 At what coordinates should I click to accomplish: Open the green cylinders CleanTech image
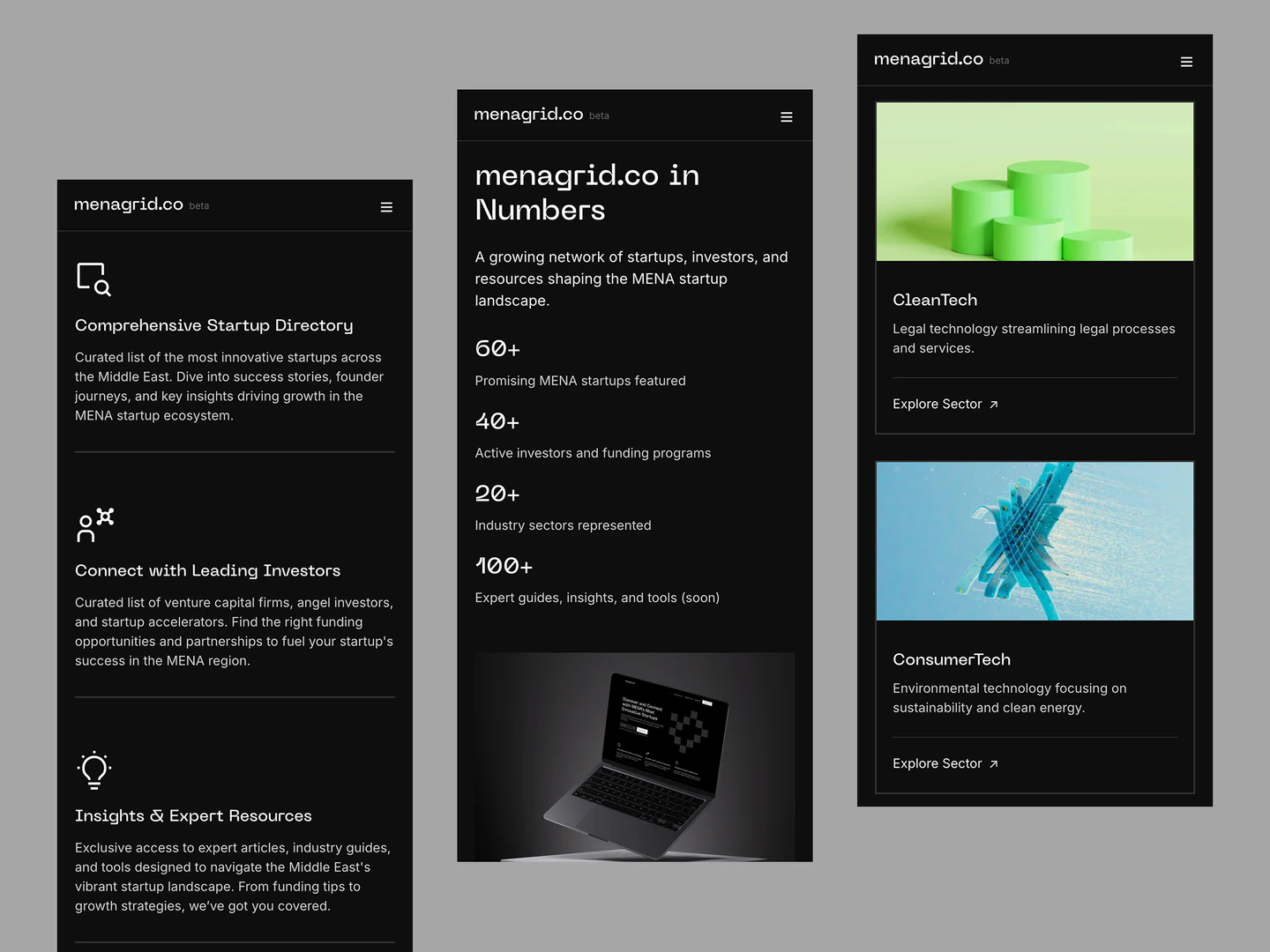(x=1035, y=182)
